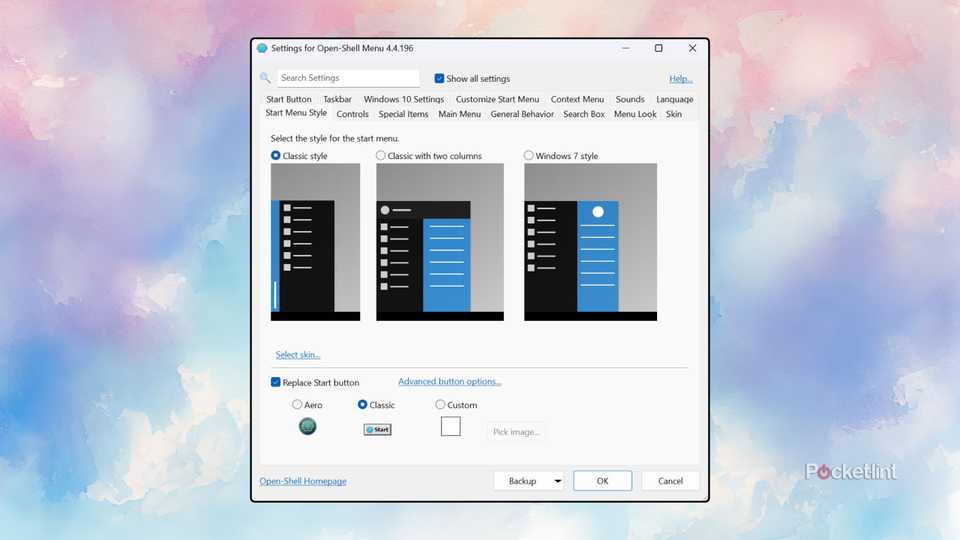This screenshot has width=960, height=540.
Task: Focus the Search Settings input field
Action: pos(347,78)
